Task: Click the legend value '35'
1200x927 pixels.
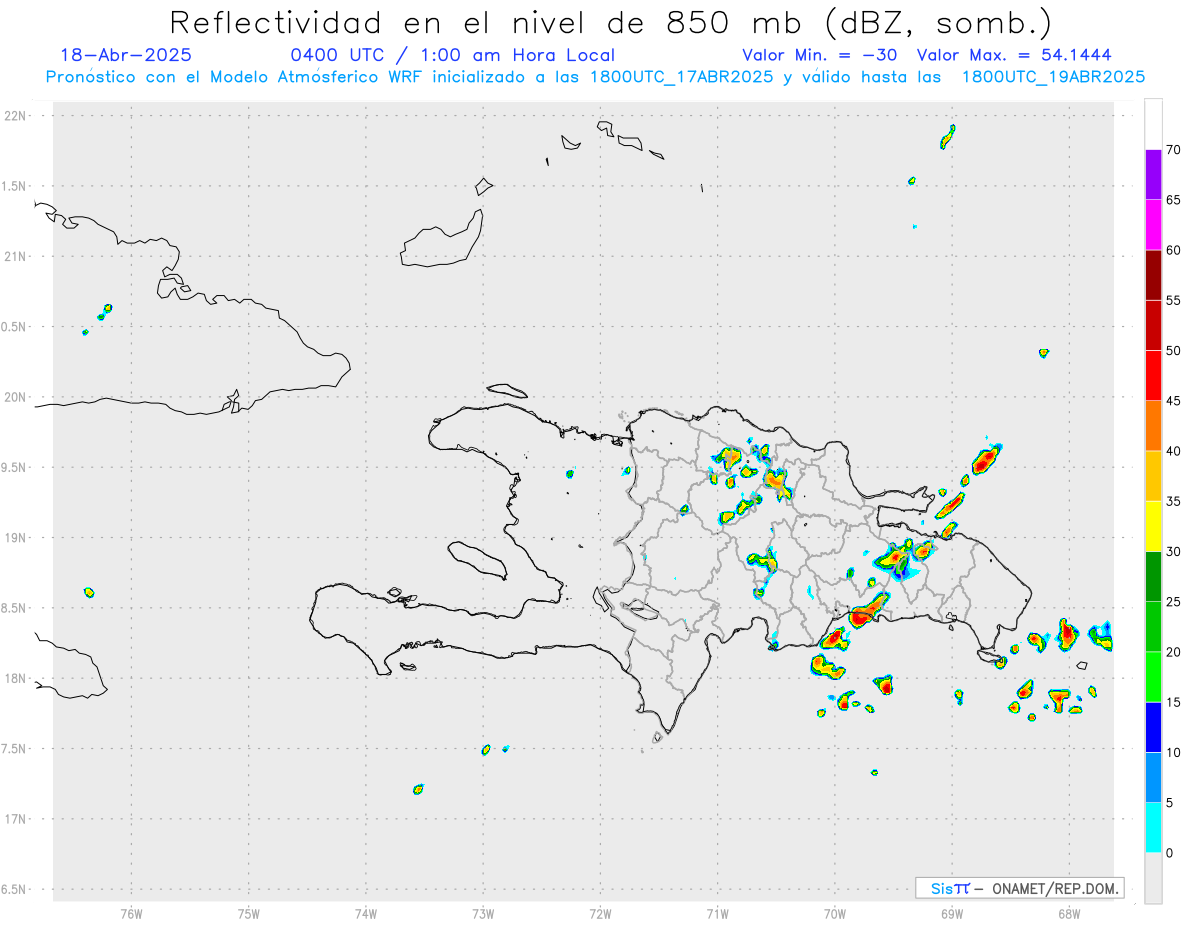Action: coord(1173,501)
